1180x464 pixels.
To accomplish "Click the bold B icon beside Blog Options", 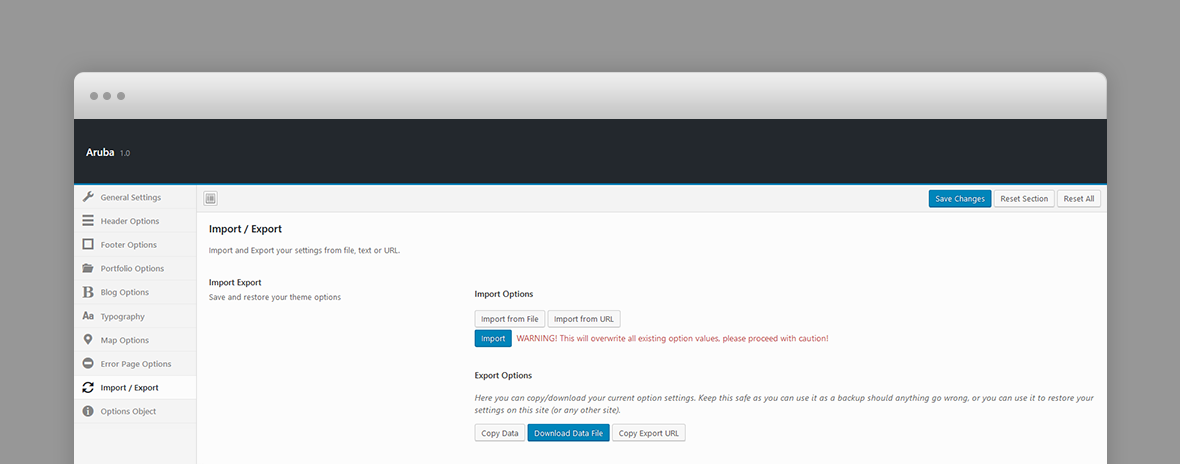I will pos(88,292).
